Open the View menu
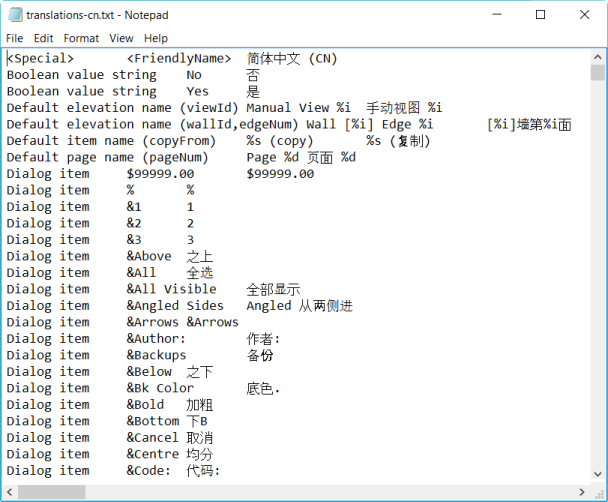Image resolution: width=608 pixels, height=502 pixels. [x=121, y=38]
